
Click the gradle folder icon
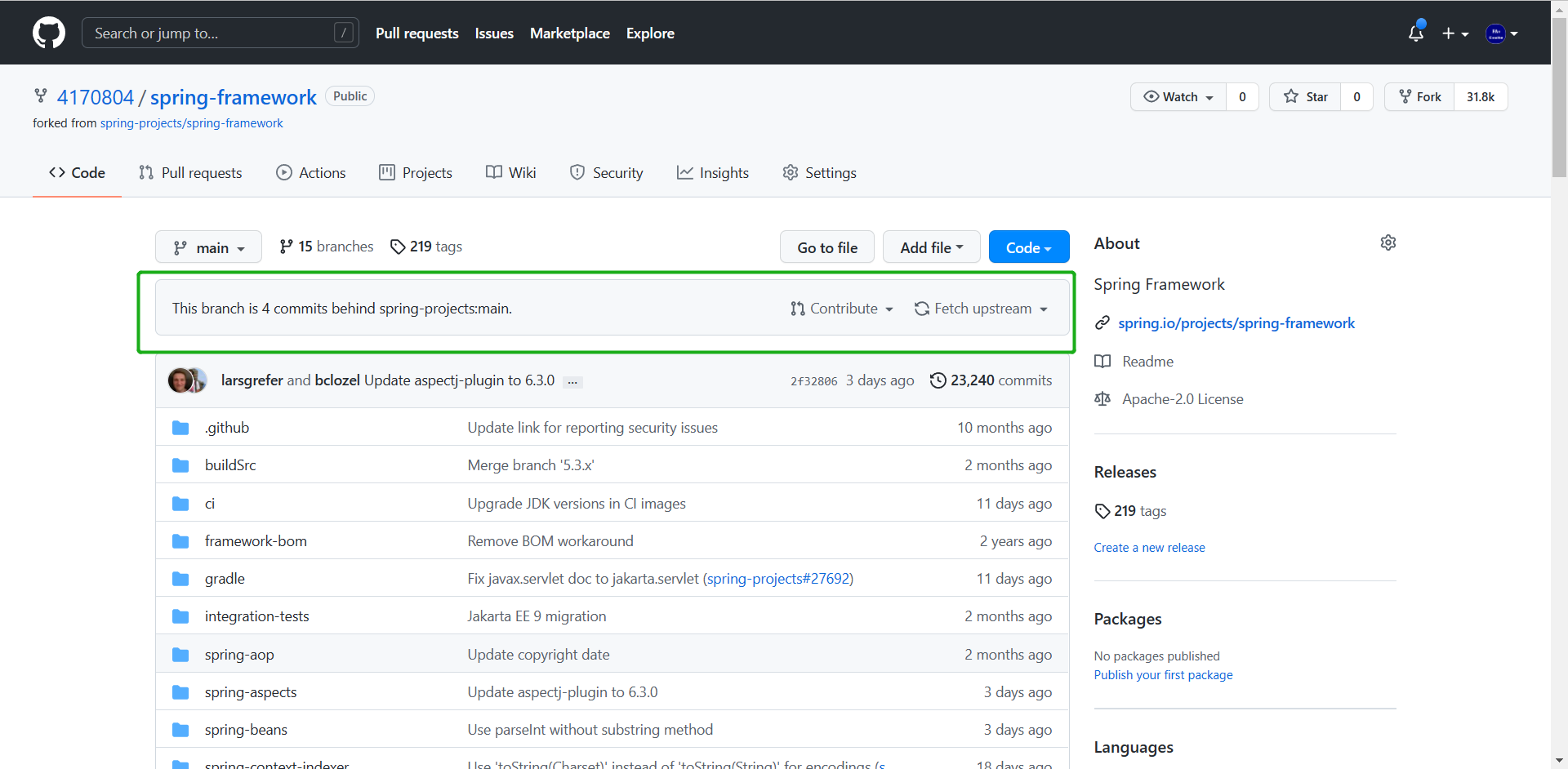[180, 579]
